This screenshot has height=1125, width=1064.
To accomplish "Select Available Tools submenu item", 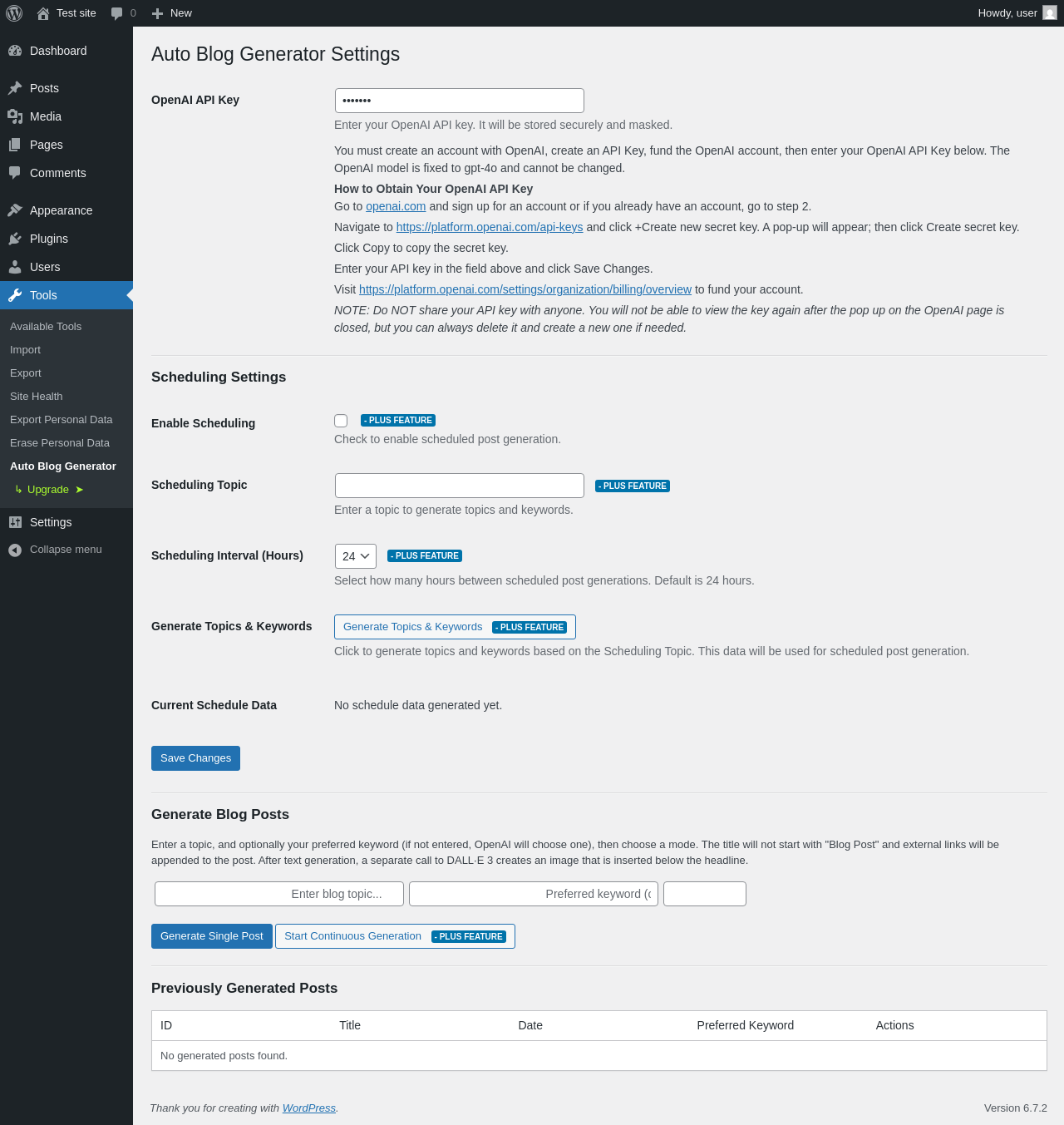I will [46, 327].
